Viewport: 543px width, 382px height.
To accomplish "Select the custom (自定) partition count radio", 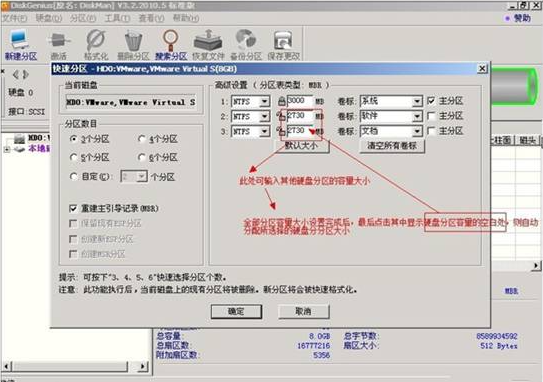I will [x=73, y=176].
